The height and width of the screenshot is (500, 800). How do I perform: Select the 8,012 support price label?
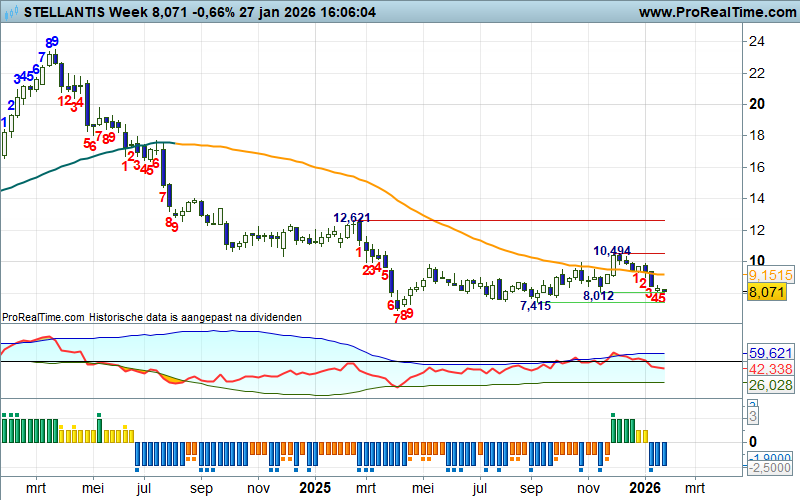(x=598, y=296)
